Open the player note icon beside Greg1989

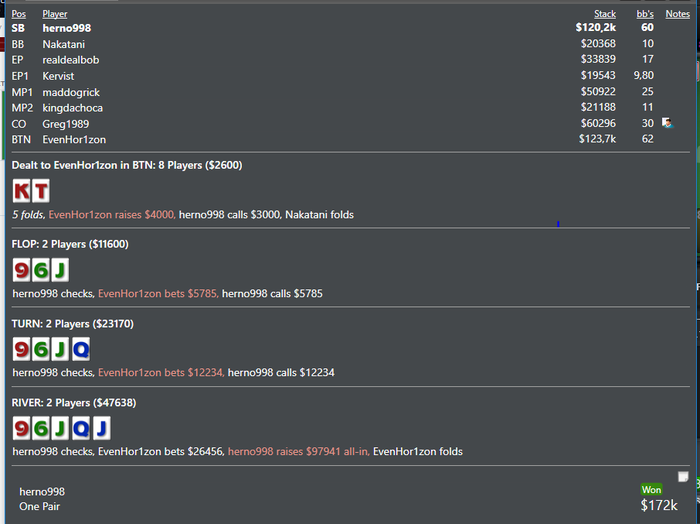[x=667, y=123]
